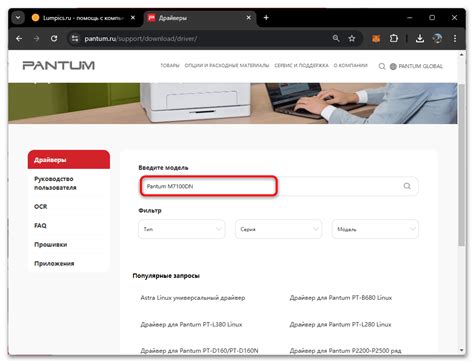474x363 pixels.
Task: Minimize the browser window
Action: click(410, 18)
